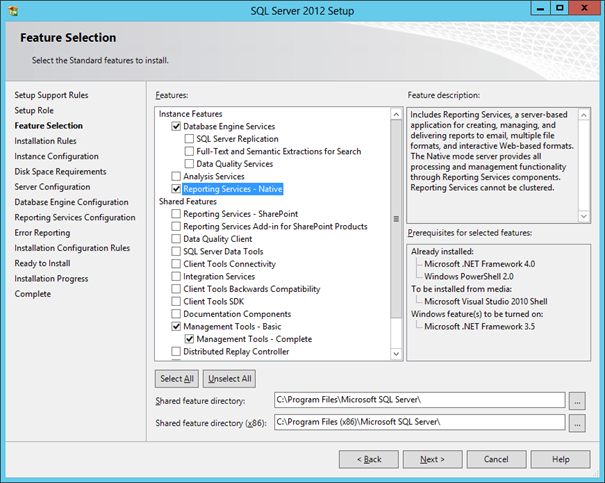Click Shared Features group heading

(188, 201)
